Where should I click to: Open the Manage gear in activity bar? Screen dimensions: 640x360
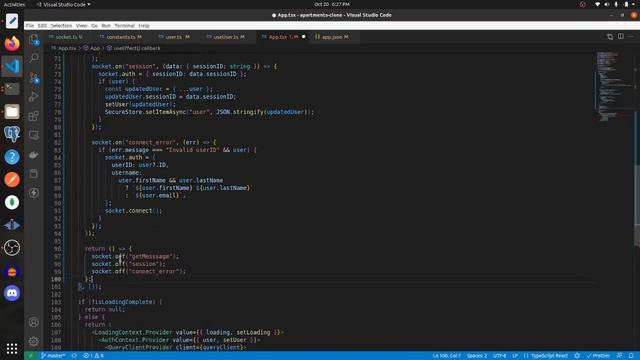34,341
